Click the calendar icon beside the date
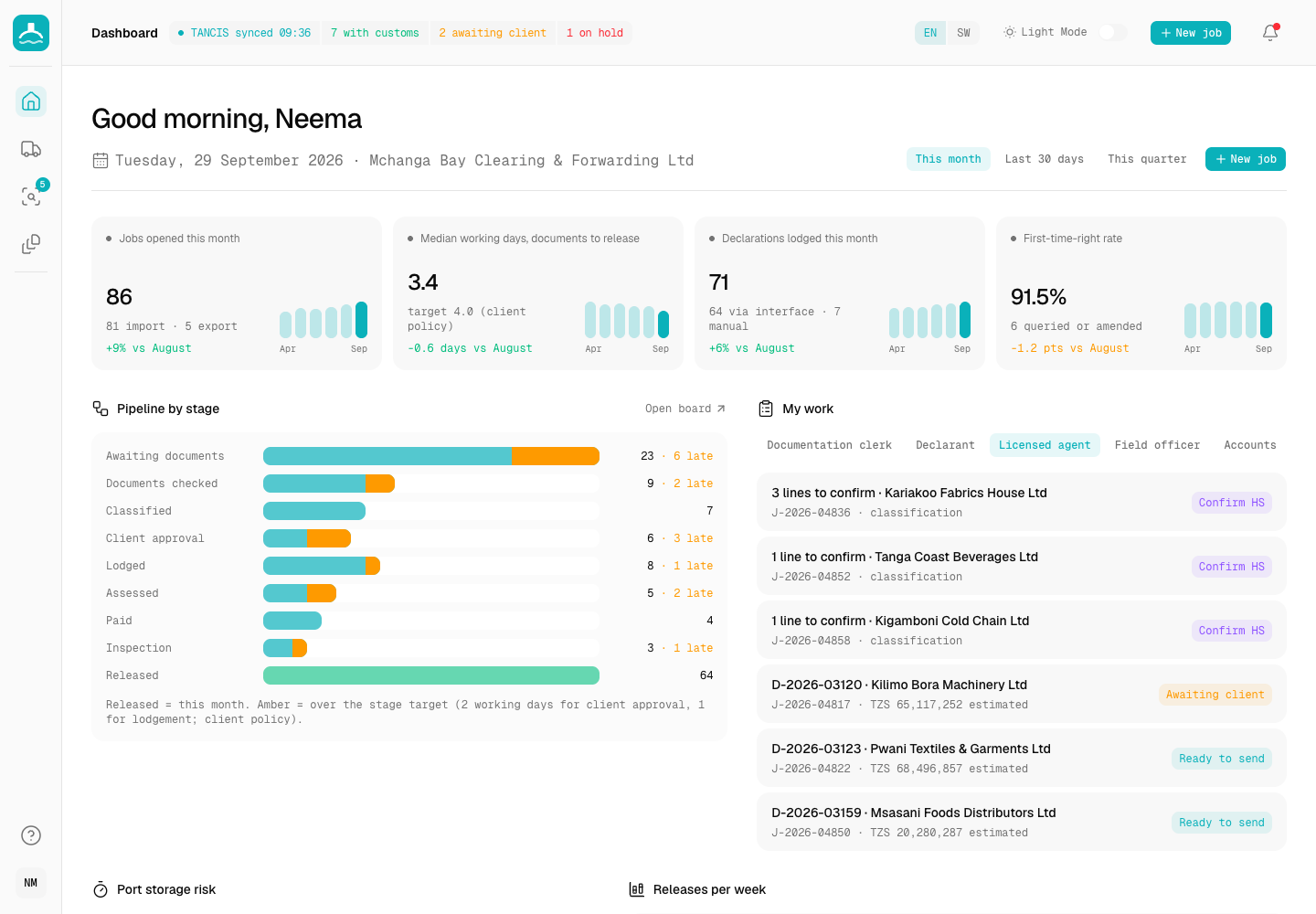 pos(101,161)
